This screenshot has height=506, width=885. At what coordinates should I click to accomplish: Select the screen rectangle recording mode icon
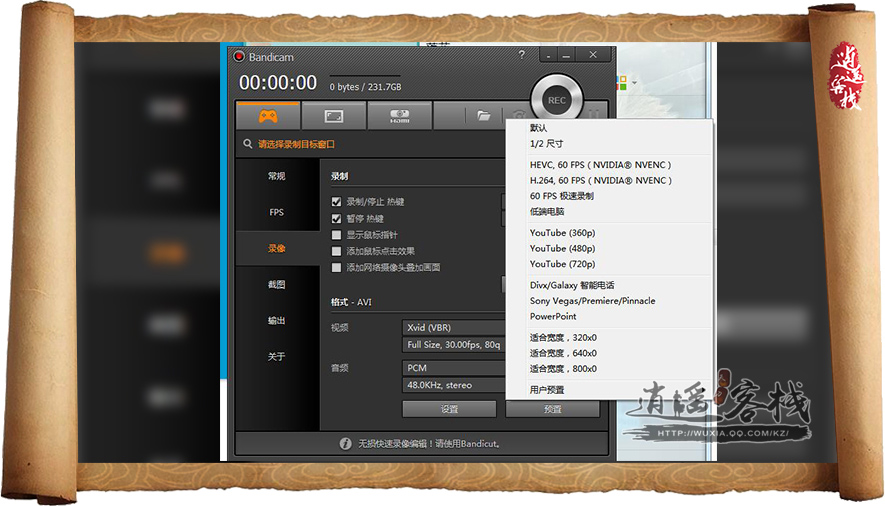point(334,116)
